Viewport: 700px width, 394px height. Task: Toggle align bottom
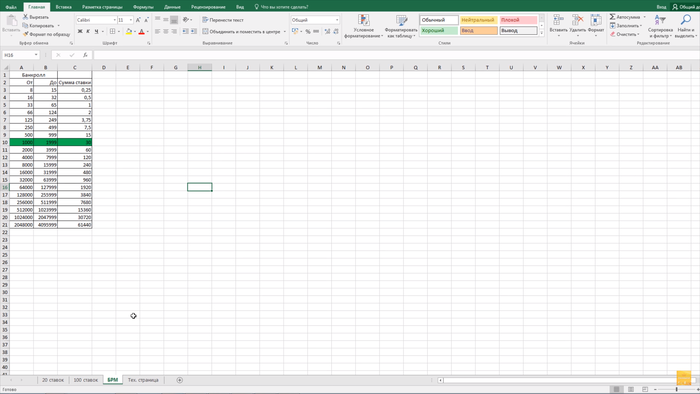tap(174, 20)
